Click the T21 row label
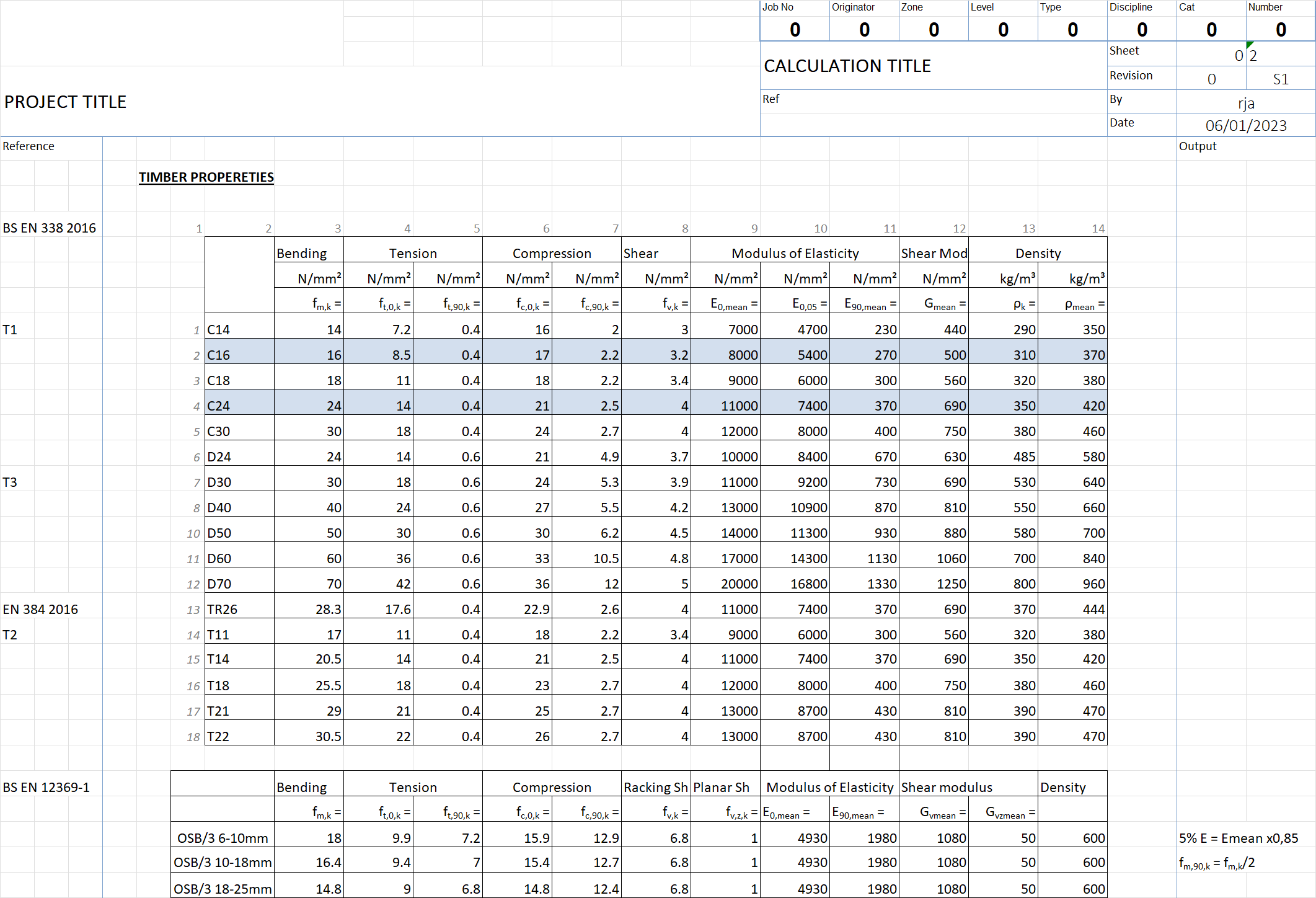Screen dimensions: 1316x898 click(239, 711)
